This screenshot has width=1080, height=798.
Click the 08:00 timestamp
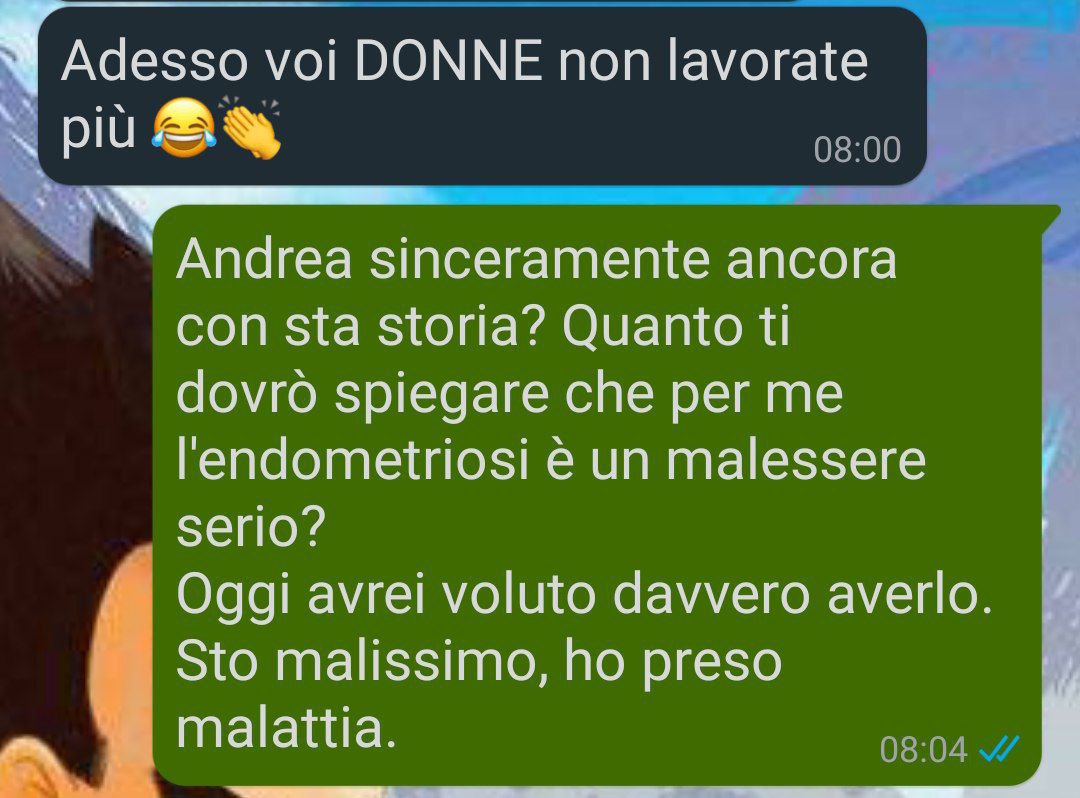(x=857, y=149)
